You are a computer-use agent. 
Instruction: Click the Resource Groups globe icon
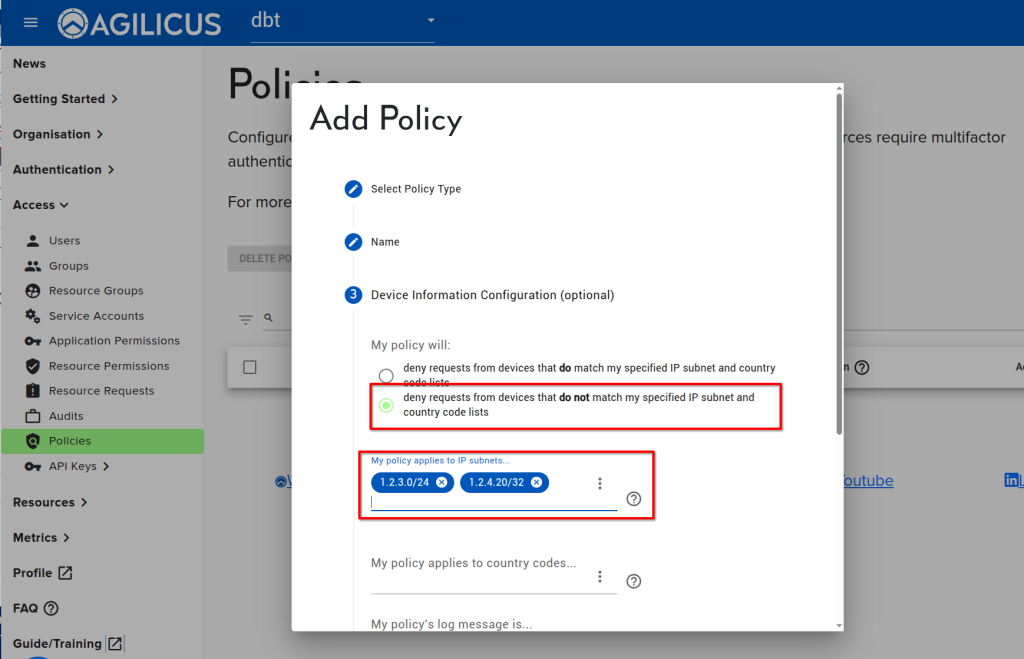tap(34, 290)
